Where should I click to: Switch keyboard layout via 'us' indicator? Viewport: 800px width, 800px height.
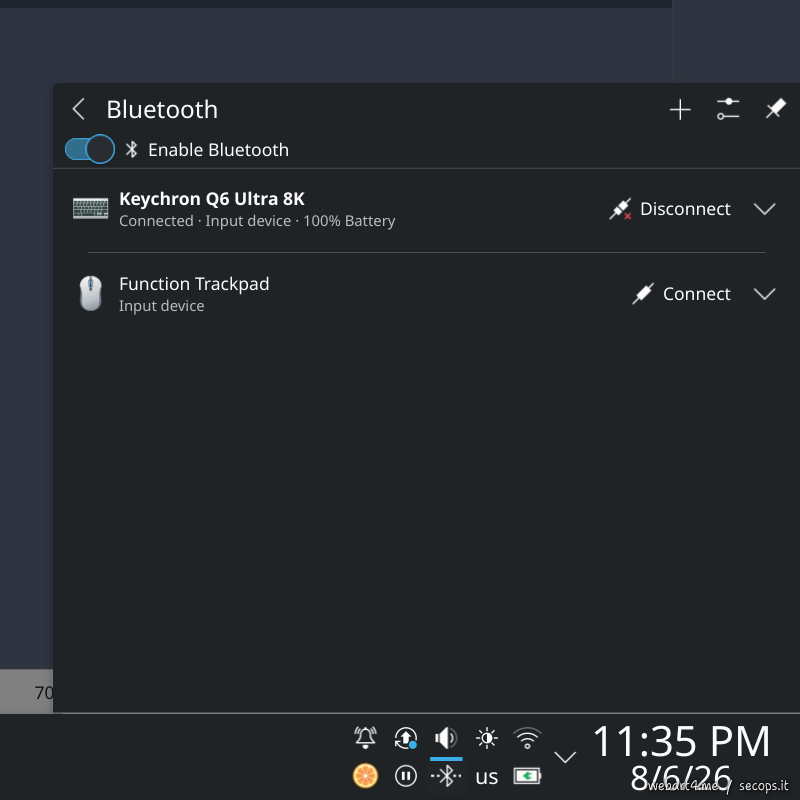coord(486,777)
